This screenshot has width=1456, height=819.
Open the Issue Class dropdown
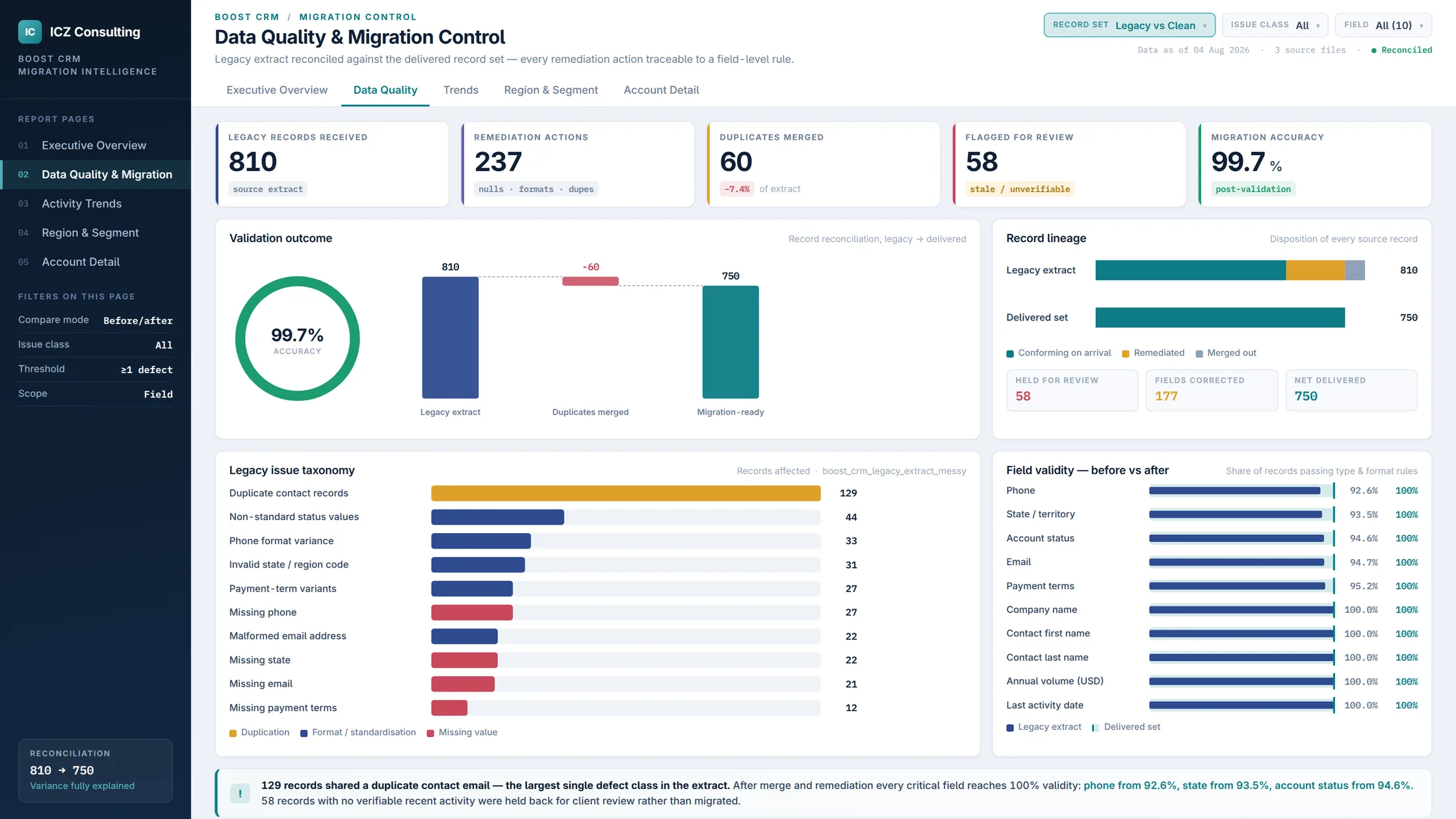[x=1275, y=25]
